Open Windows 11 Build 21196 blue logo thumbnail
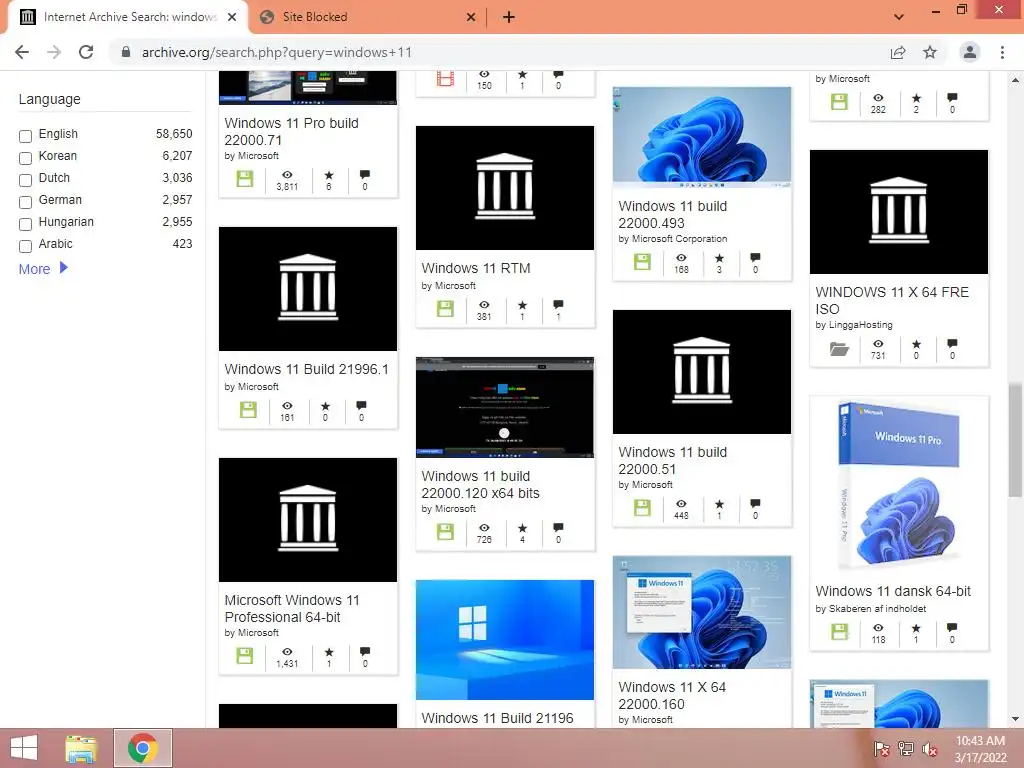 point(505,639)
